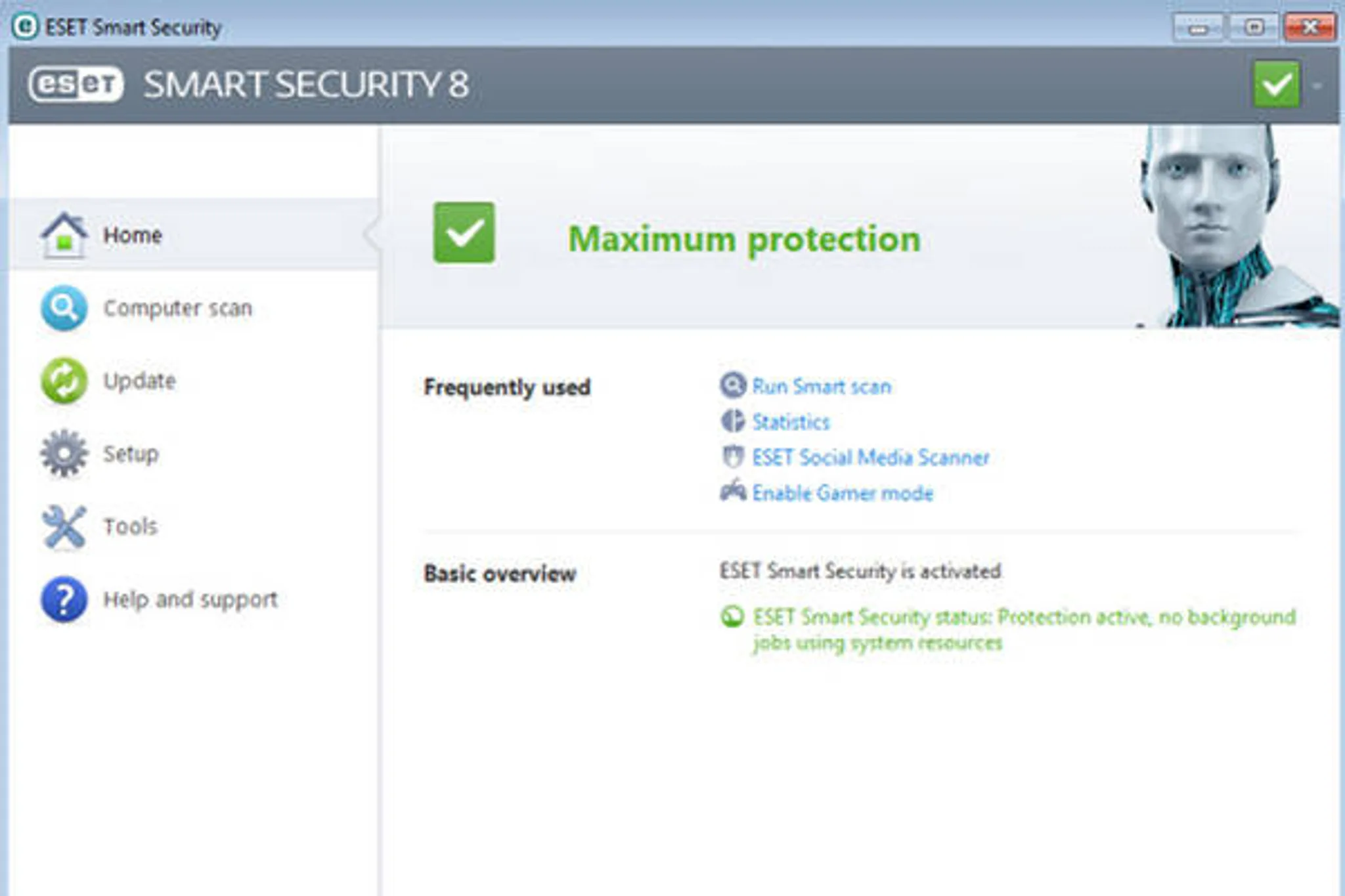Viewport: 1345px width, 896px height.
Task: Click the gamepad icon for Gamer mode
Action: (733, 491)
